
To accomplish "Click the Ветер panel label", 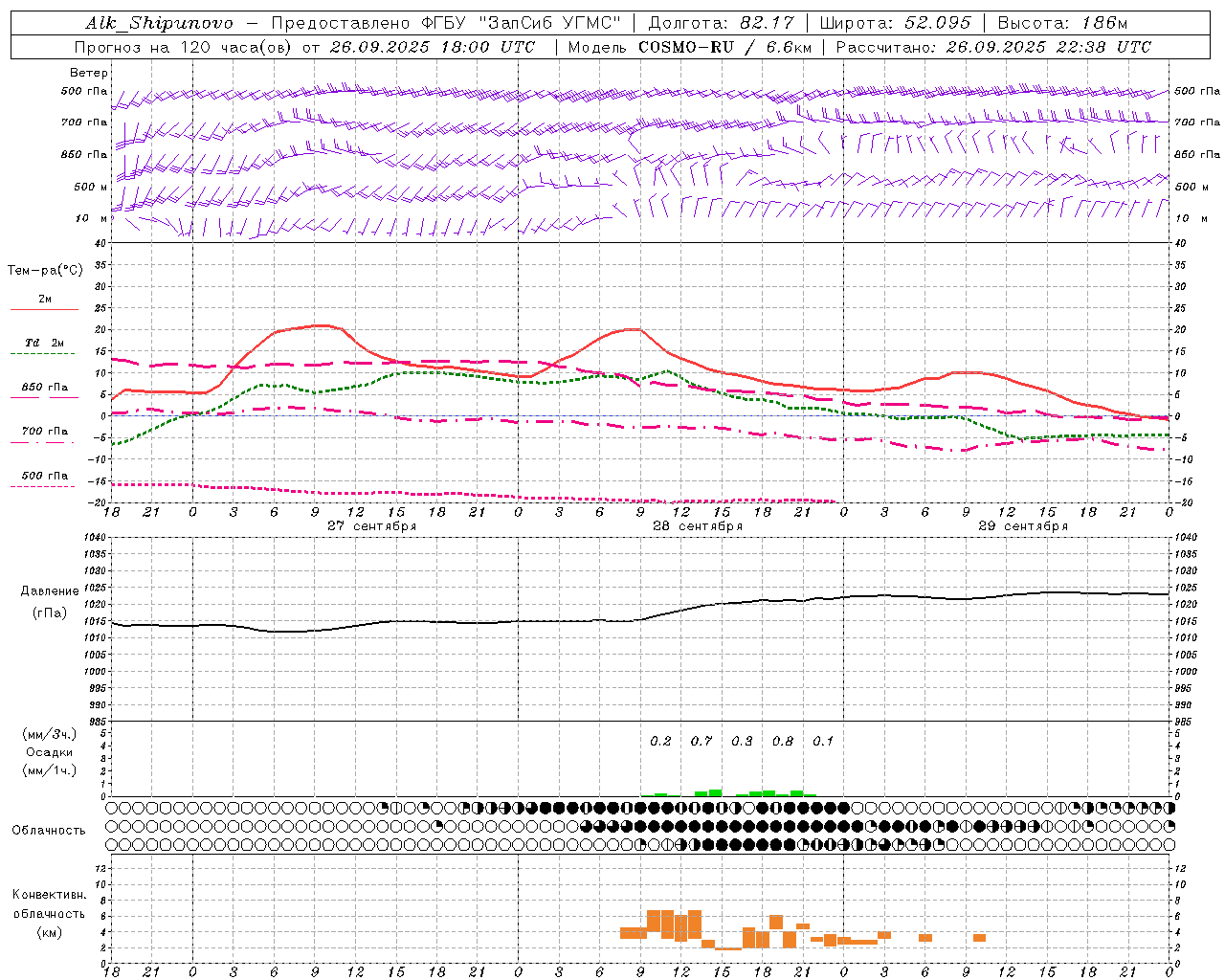I will pos(89,73).
